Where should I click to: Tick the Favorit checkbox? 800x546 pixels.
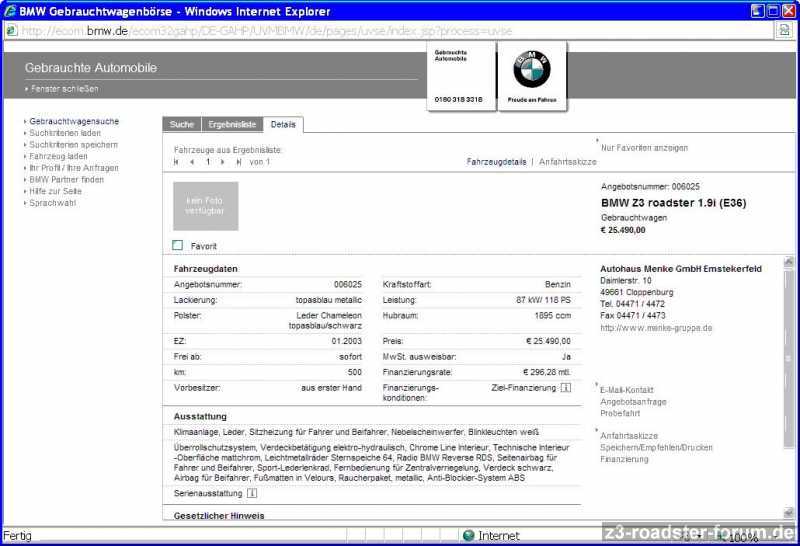click(x=178, y=245)
